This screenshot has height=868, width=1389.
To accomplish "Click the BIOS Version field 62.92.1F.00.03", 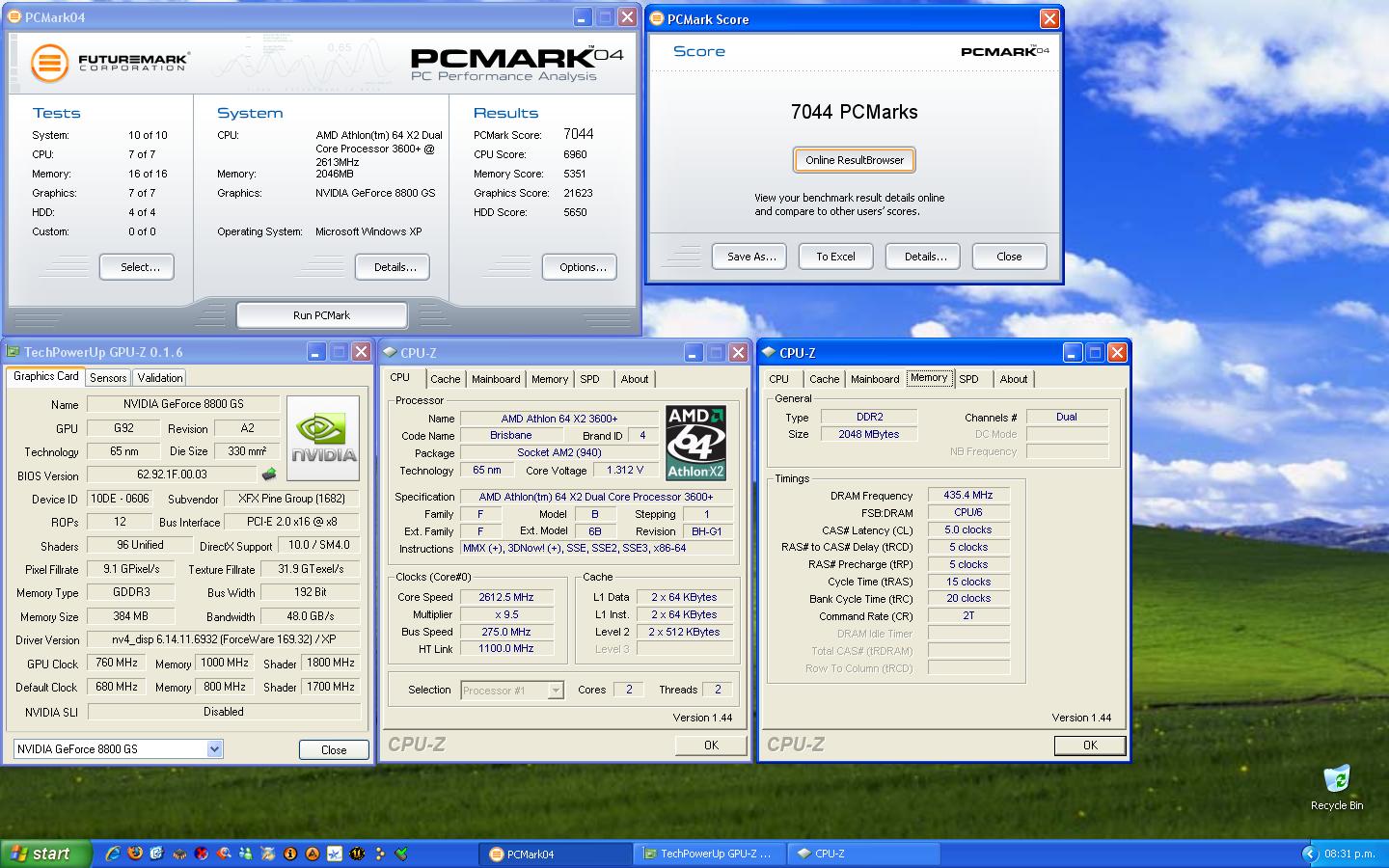I will tap(172, 474).
